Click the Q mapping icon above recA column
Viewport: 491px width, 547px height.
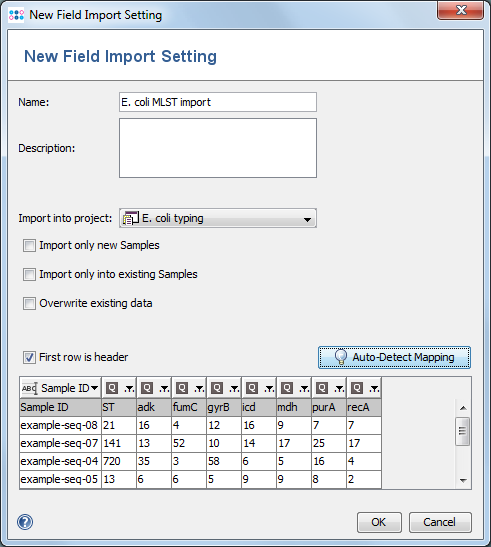(x=357, y=388)
